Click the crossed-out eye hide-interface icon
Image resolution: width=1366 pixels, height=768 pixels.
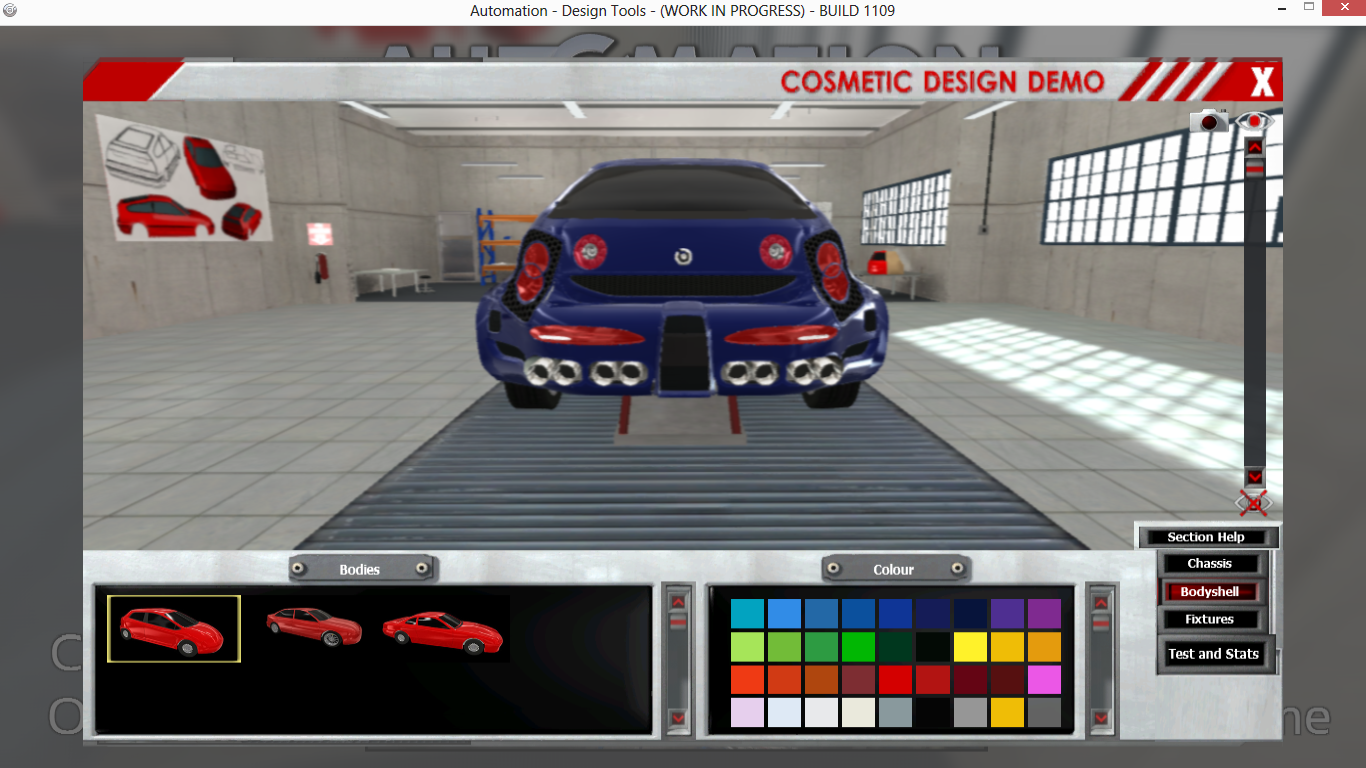[x=1254, y=502]
